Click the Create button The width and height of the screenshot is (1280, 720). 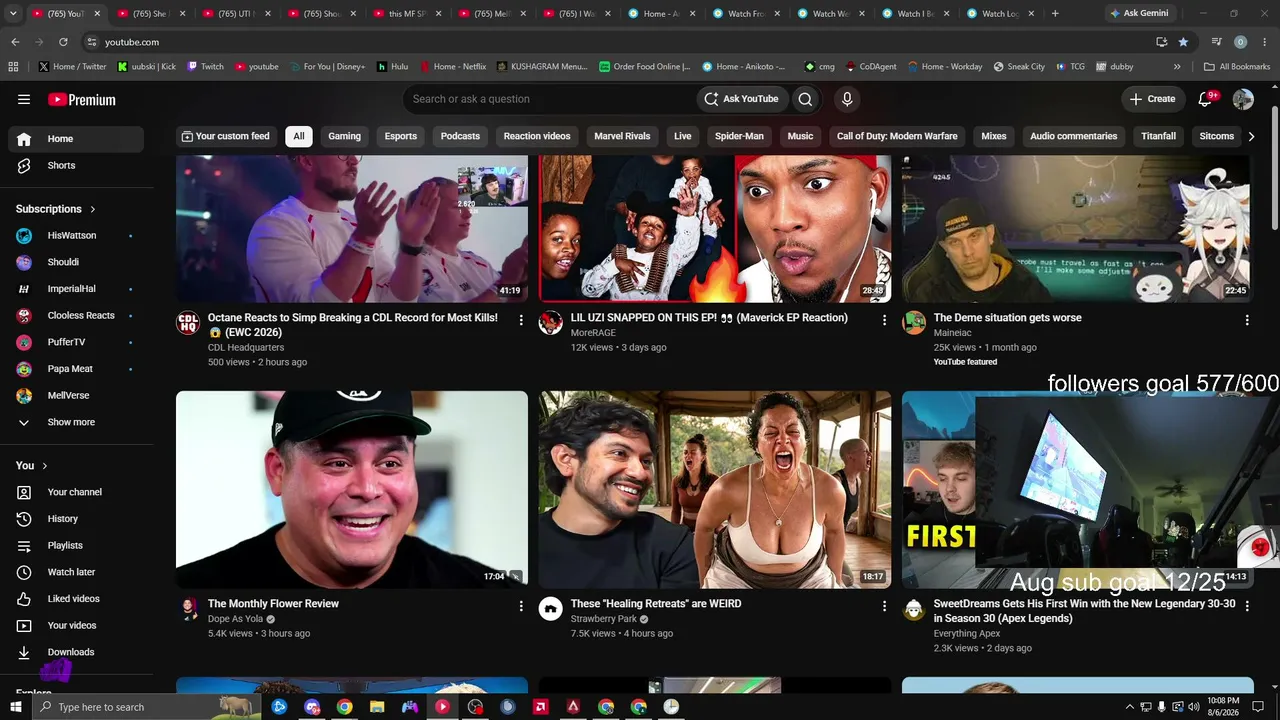[1152, 99]
